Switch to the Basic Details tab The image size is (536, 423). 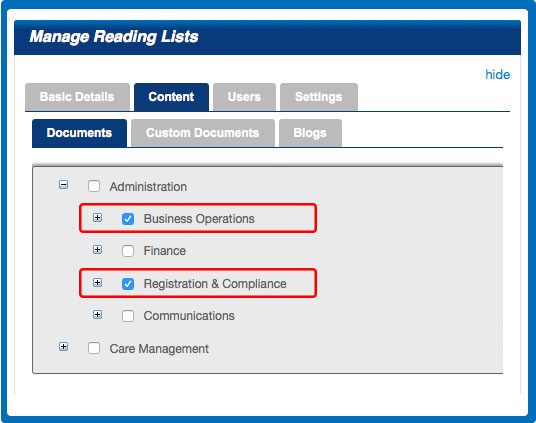[x=77, y=97]
